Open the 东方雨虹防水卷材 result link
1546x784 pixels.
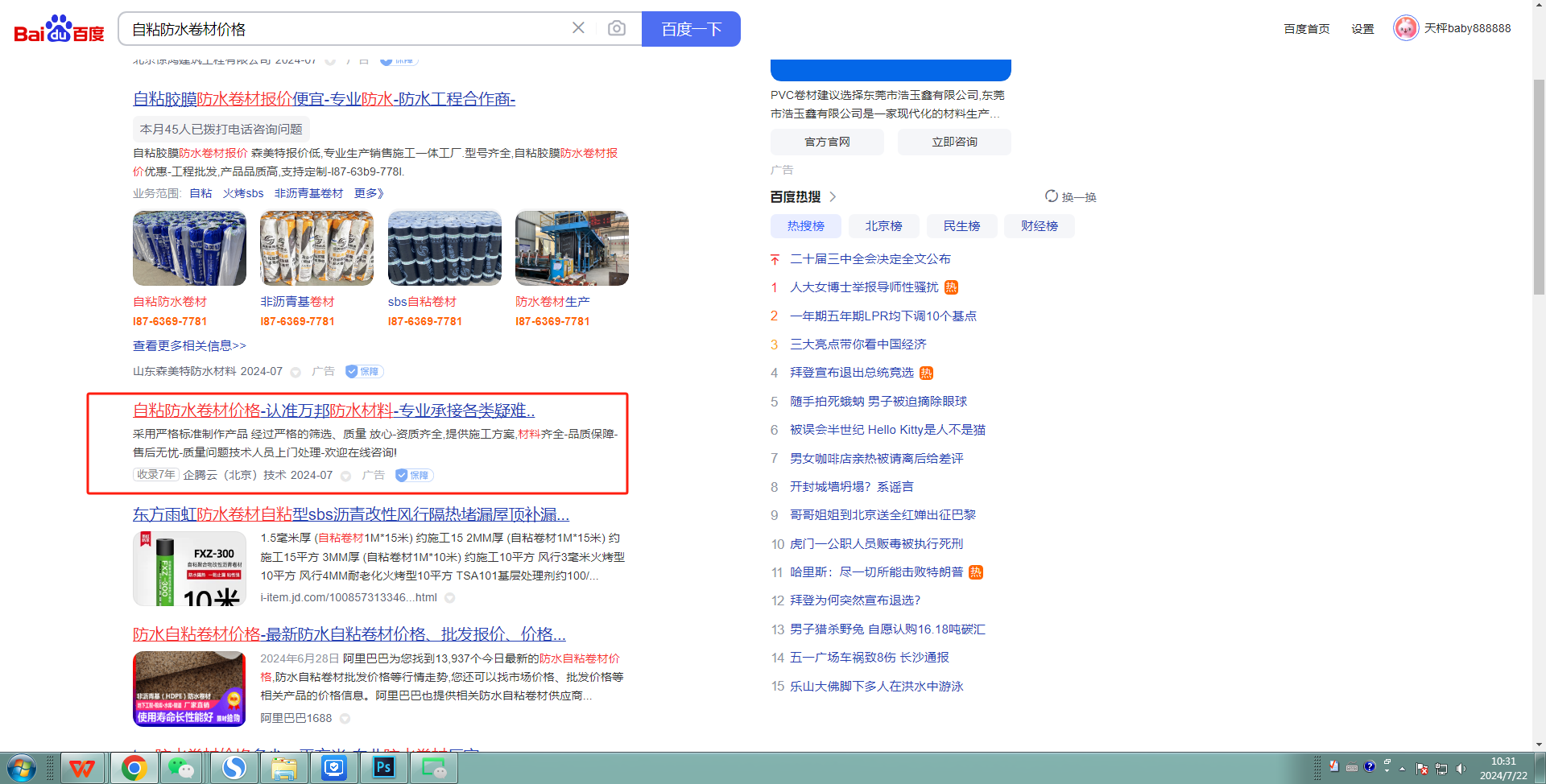(350, 514)
